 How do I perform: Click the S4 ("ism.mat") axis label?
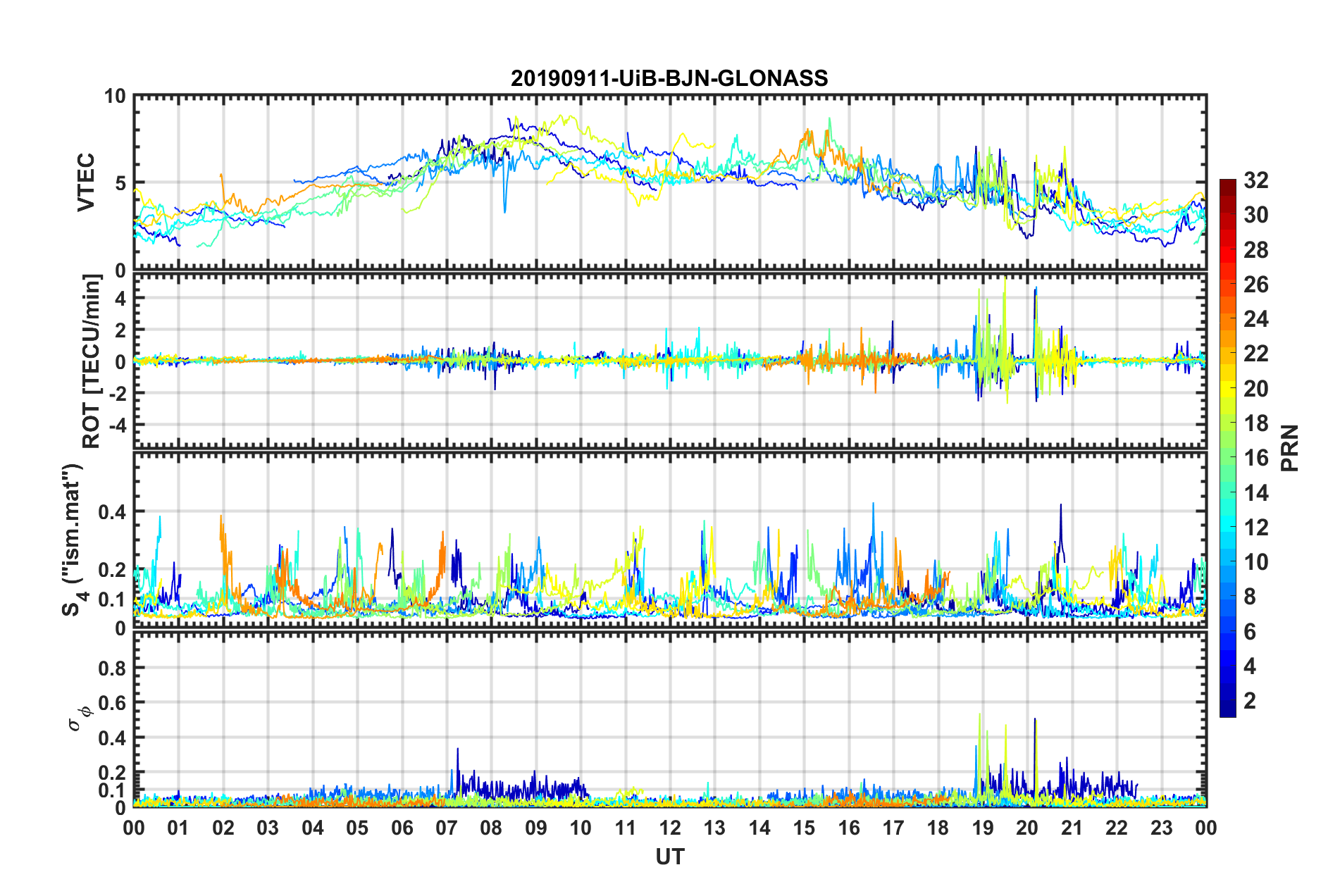(73, 540)
